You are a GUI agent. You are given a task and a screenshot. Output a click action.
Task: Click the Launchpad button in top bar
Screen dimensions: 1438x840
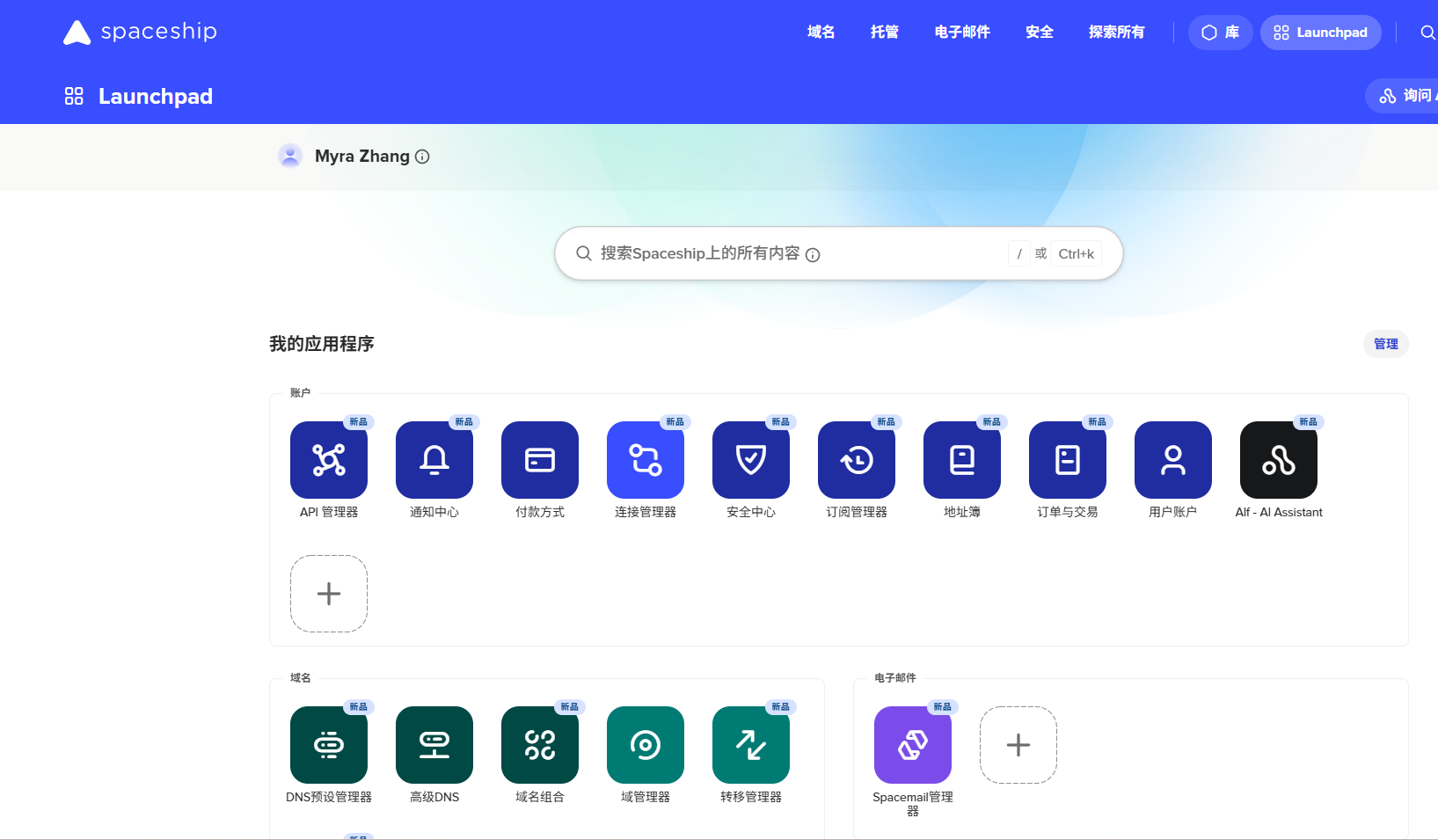coord(1321,33)
